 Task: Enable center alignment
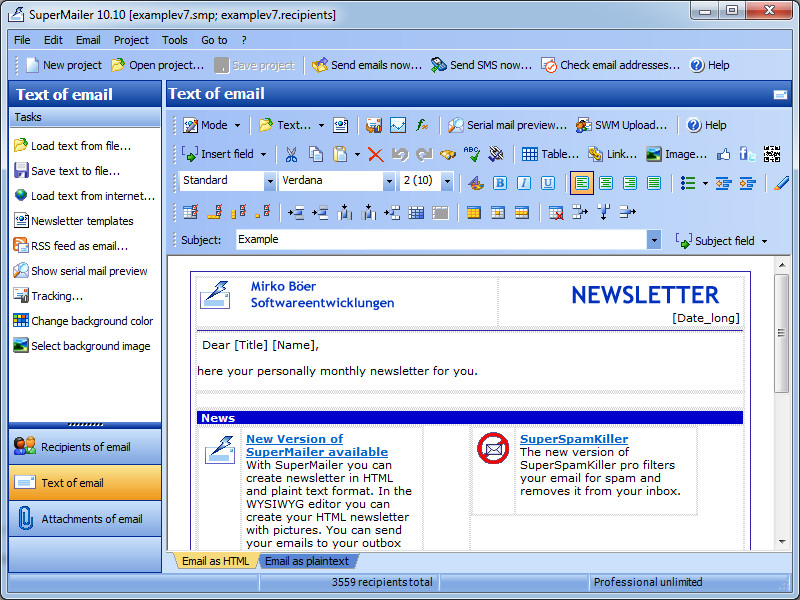(606, 183)
